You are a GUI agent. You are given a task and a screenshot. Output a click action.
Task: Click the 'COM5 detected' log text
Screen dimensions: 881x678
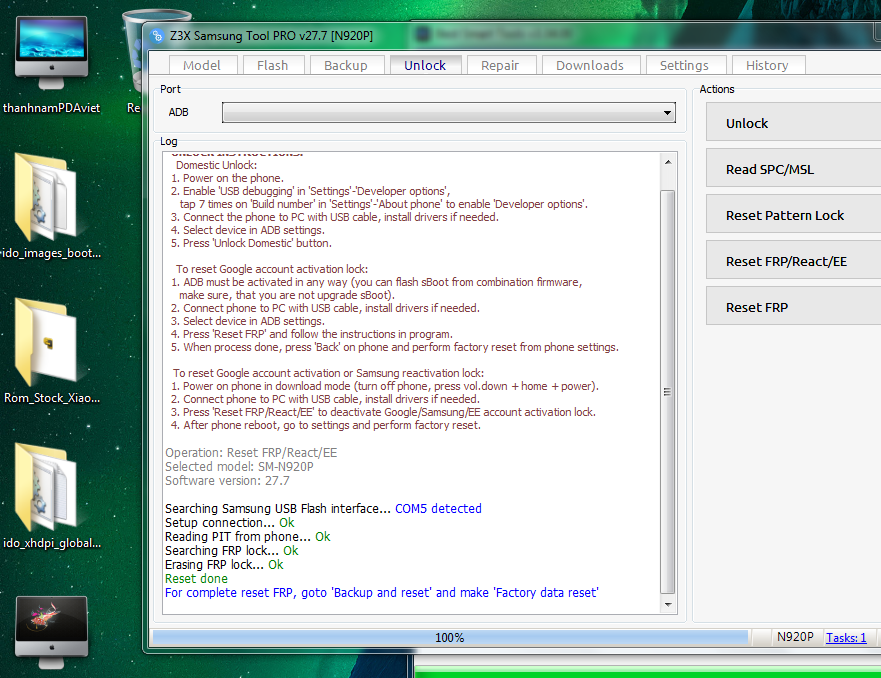[438, 508]
